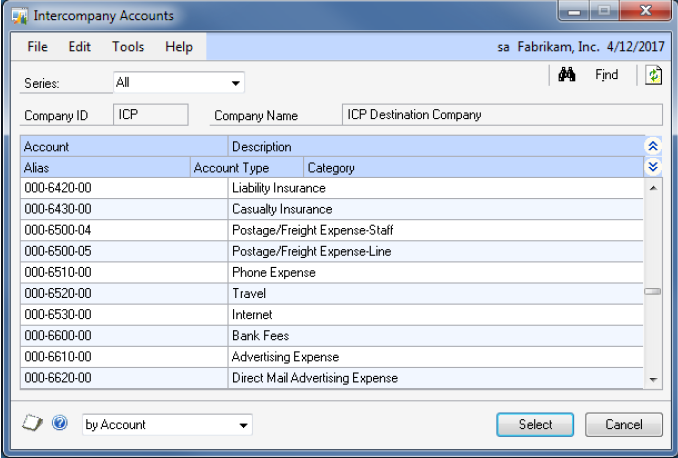Click the blue help question mark icon

[60, 424]
